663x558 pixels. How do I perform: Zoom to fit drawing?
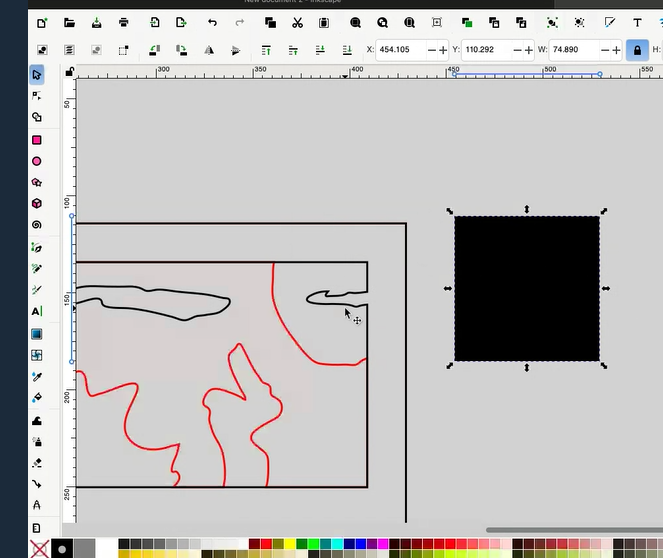point(382,23)
